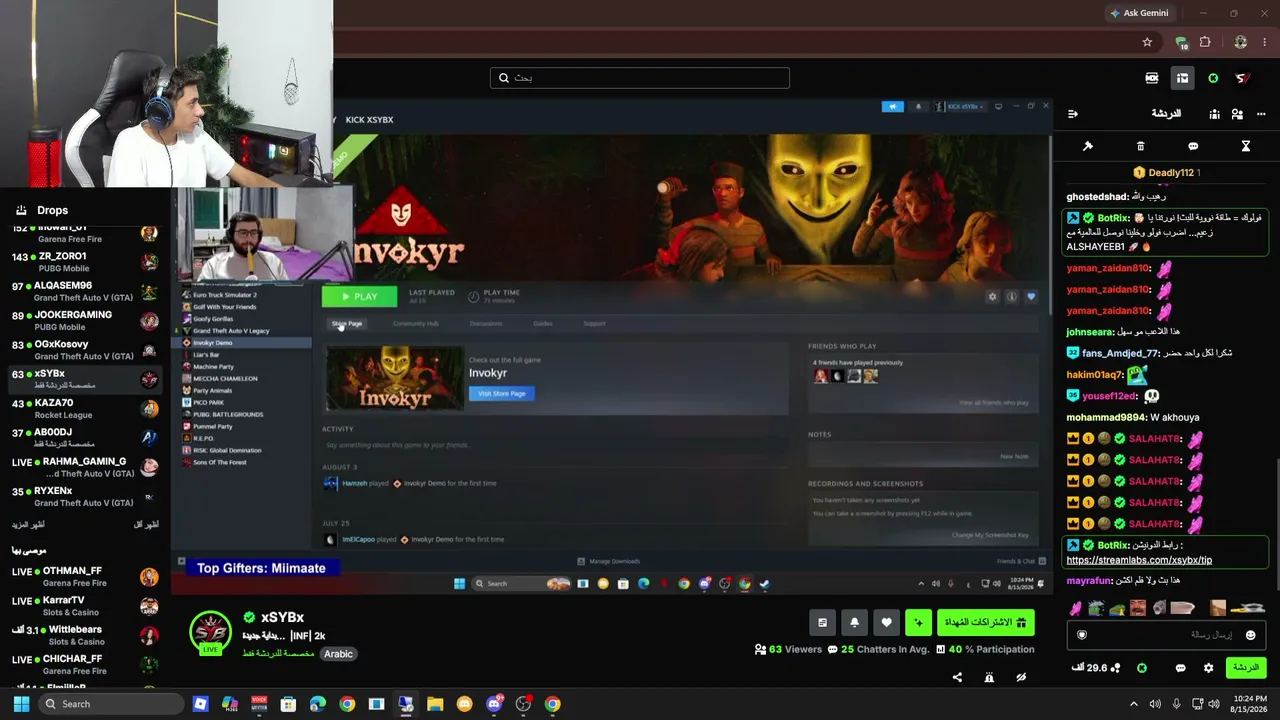Select Sons Of The Forest in Steam library
The height and width of the screenshot is (720, 1280).
(220, 462)
